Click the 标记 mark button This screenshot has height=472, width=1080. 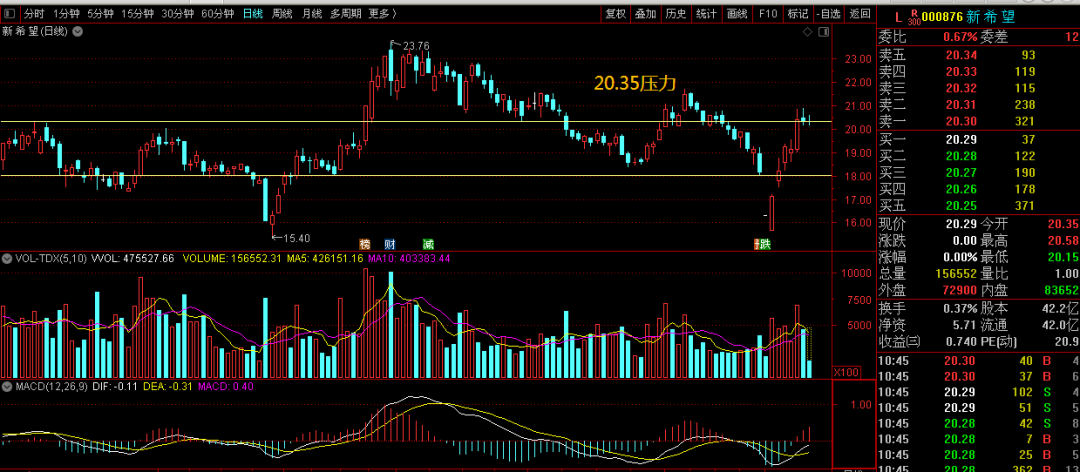coord(798,14)
